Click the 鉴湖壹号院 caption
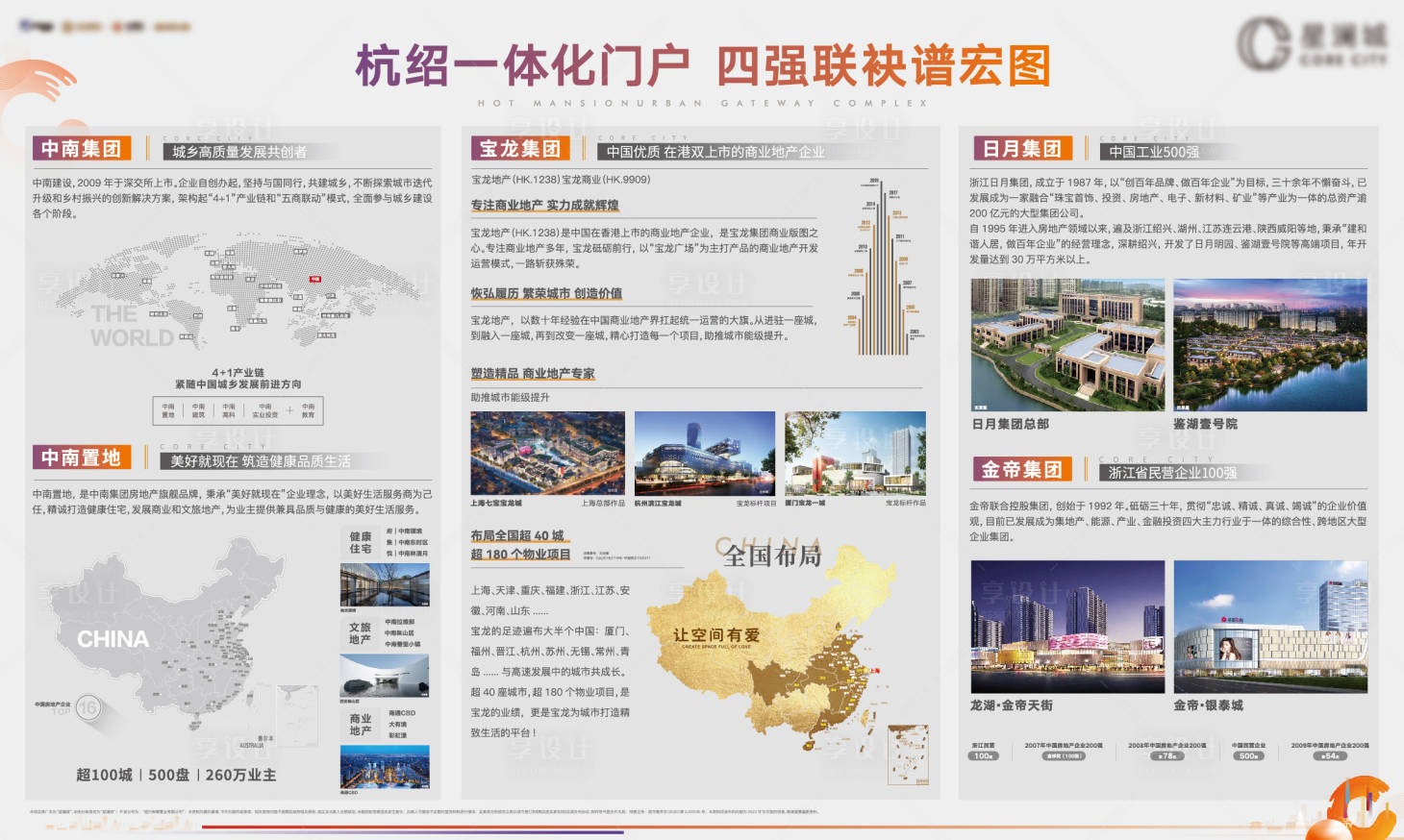The width and height of the screenshot is (1404, 840). [x=1206, y=424]
